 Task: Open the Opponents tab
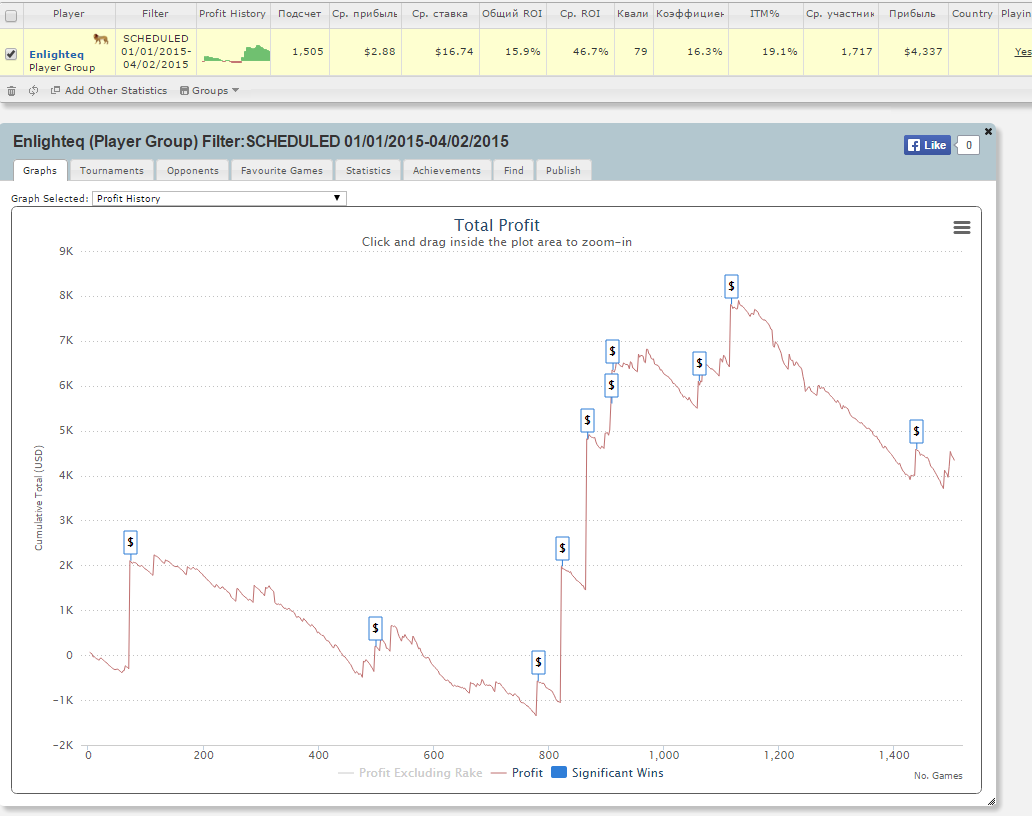click(193, 170)
